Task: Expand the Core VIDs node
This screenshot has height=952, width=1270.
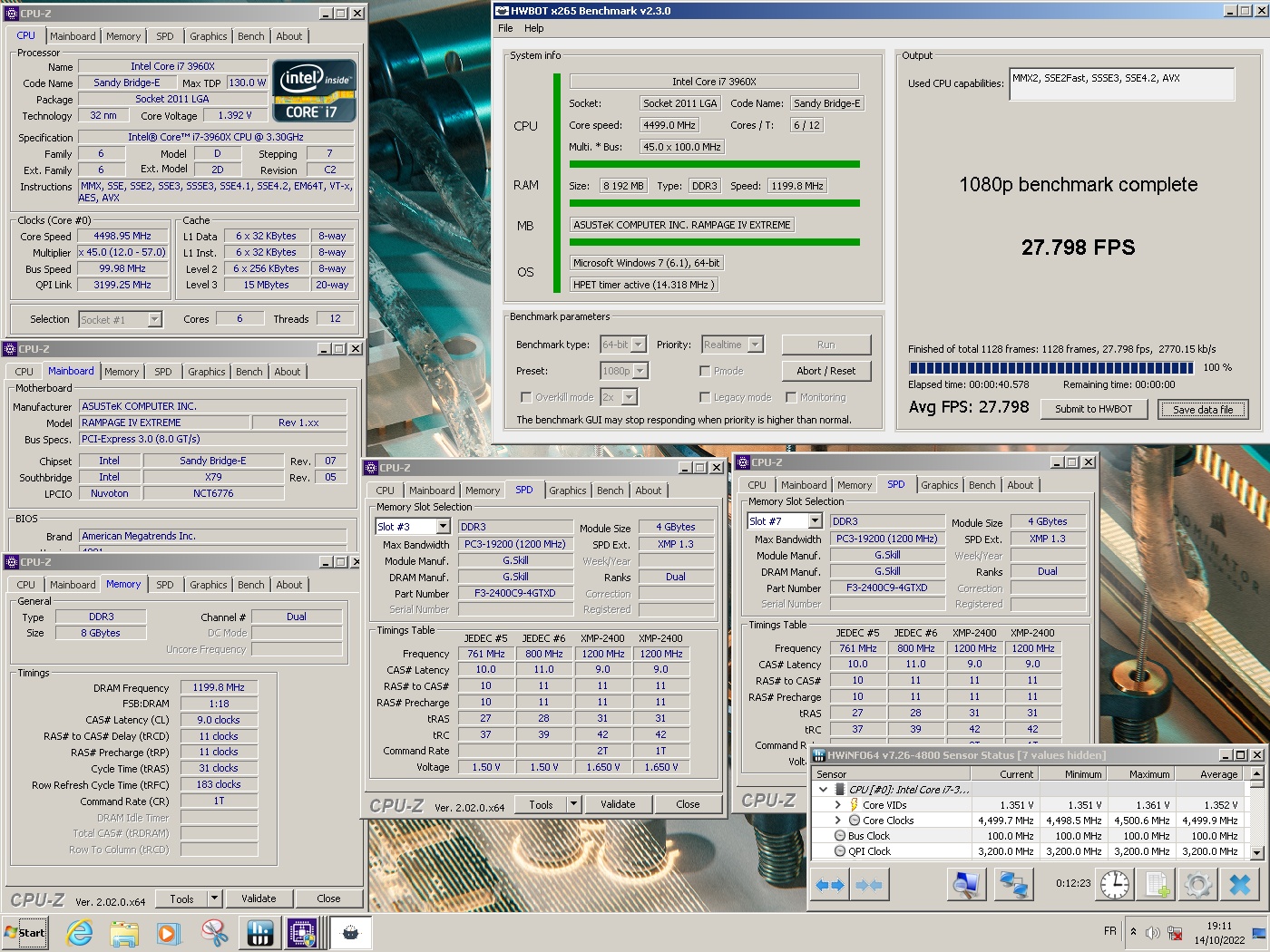Action: click(x=838, y=805)
